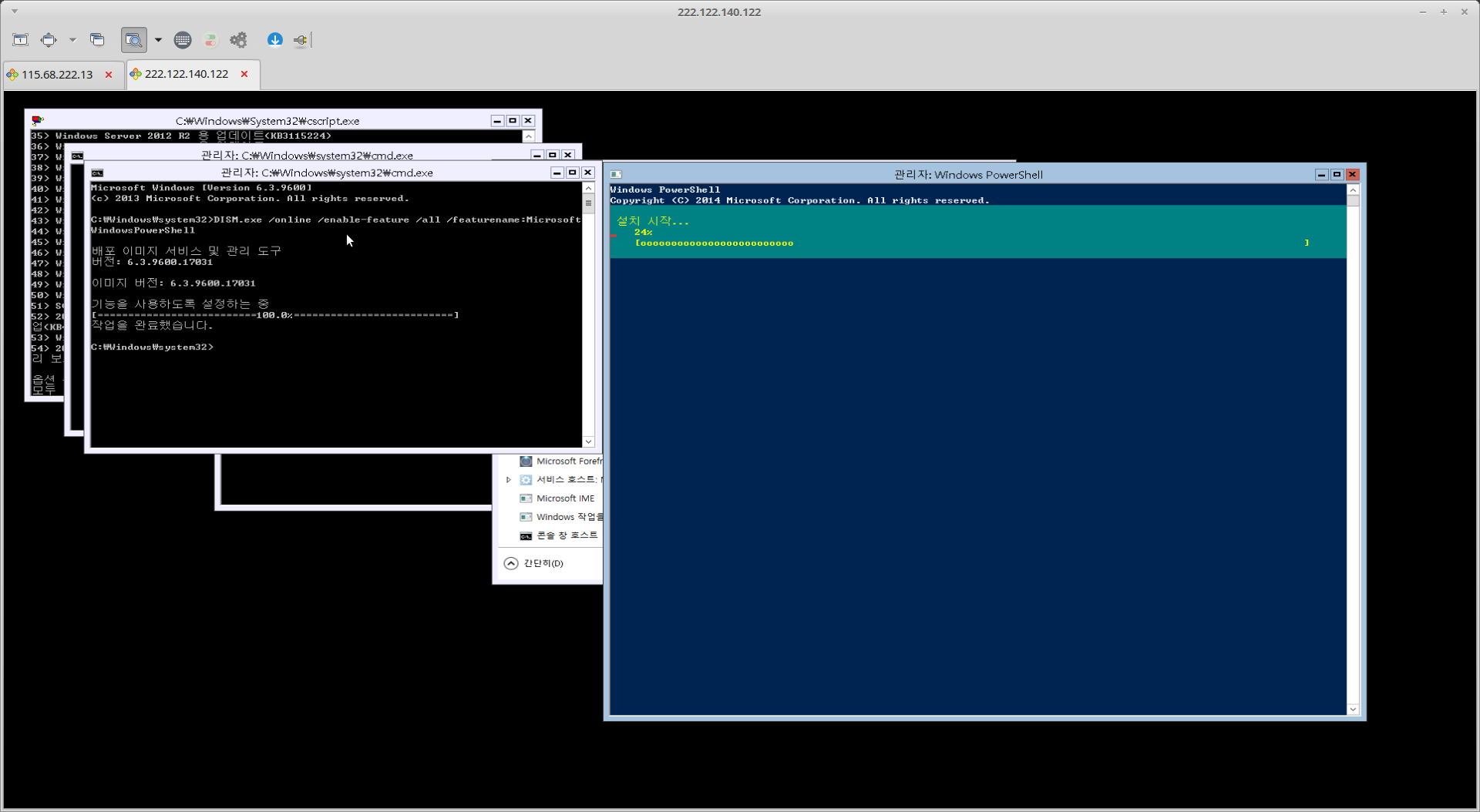Image resolution: width=1480 pixels, height=812 pixels.
Task: Click scroll up arrow in PowerShell window
Action: coord(1353,190)
